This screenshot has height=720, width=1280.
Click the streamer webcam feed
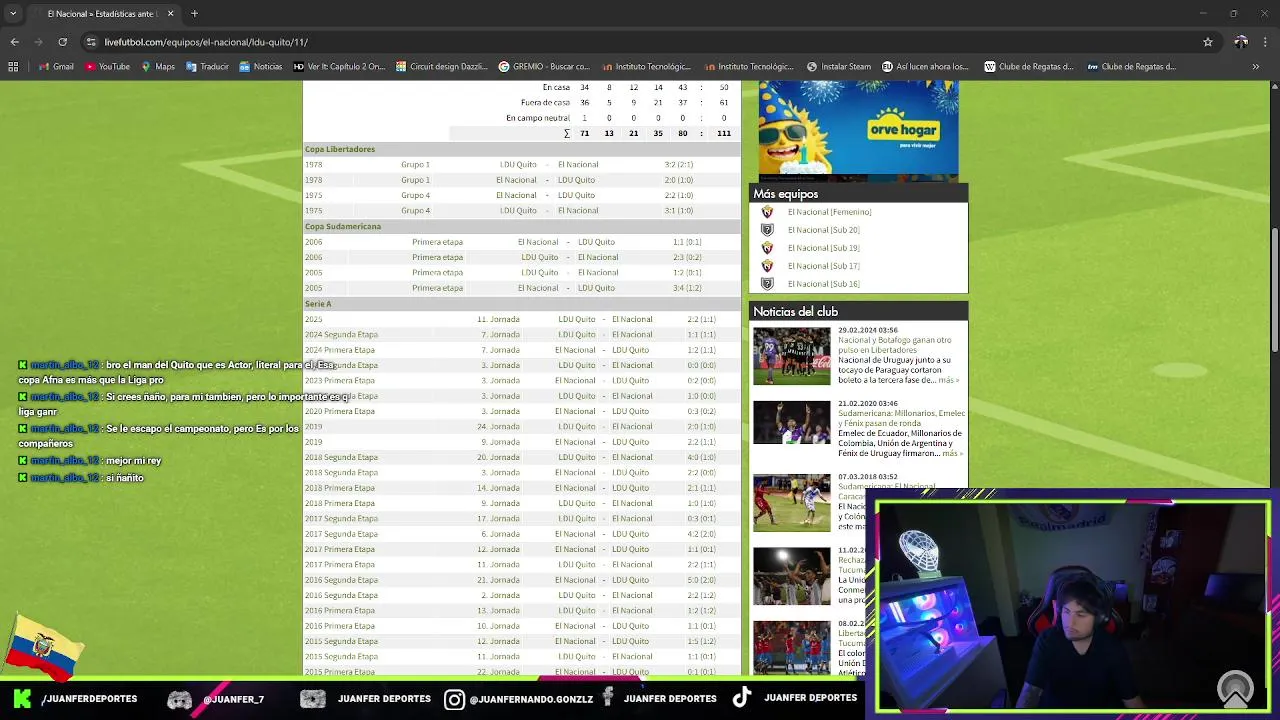tap(1071, 606)
